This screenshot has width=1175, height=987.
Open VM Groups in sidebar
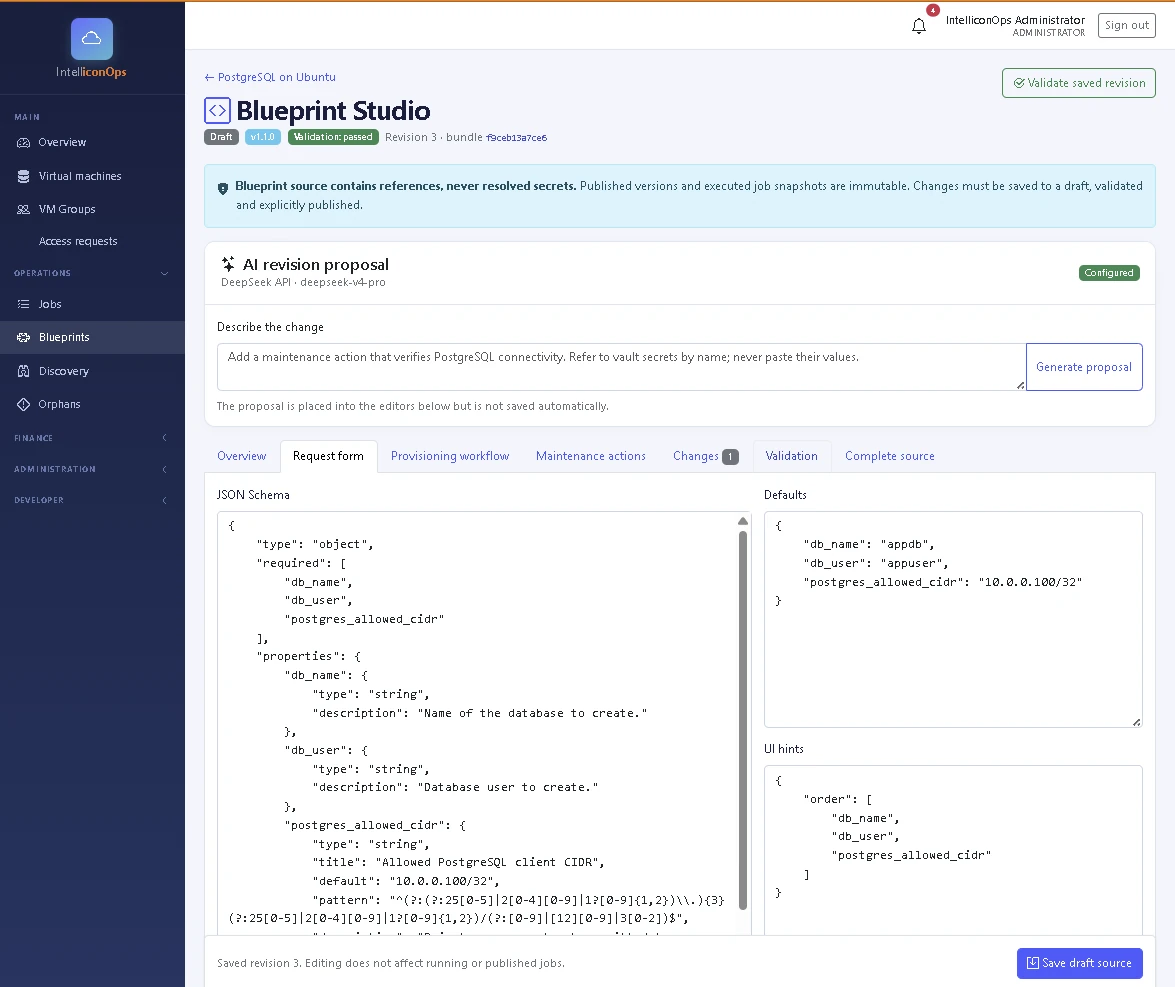(x=92, y=209)
